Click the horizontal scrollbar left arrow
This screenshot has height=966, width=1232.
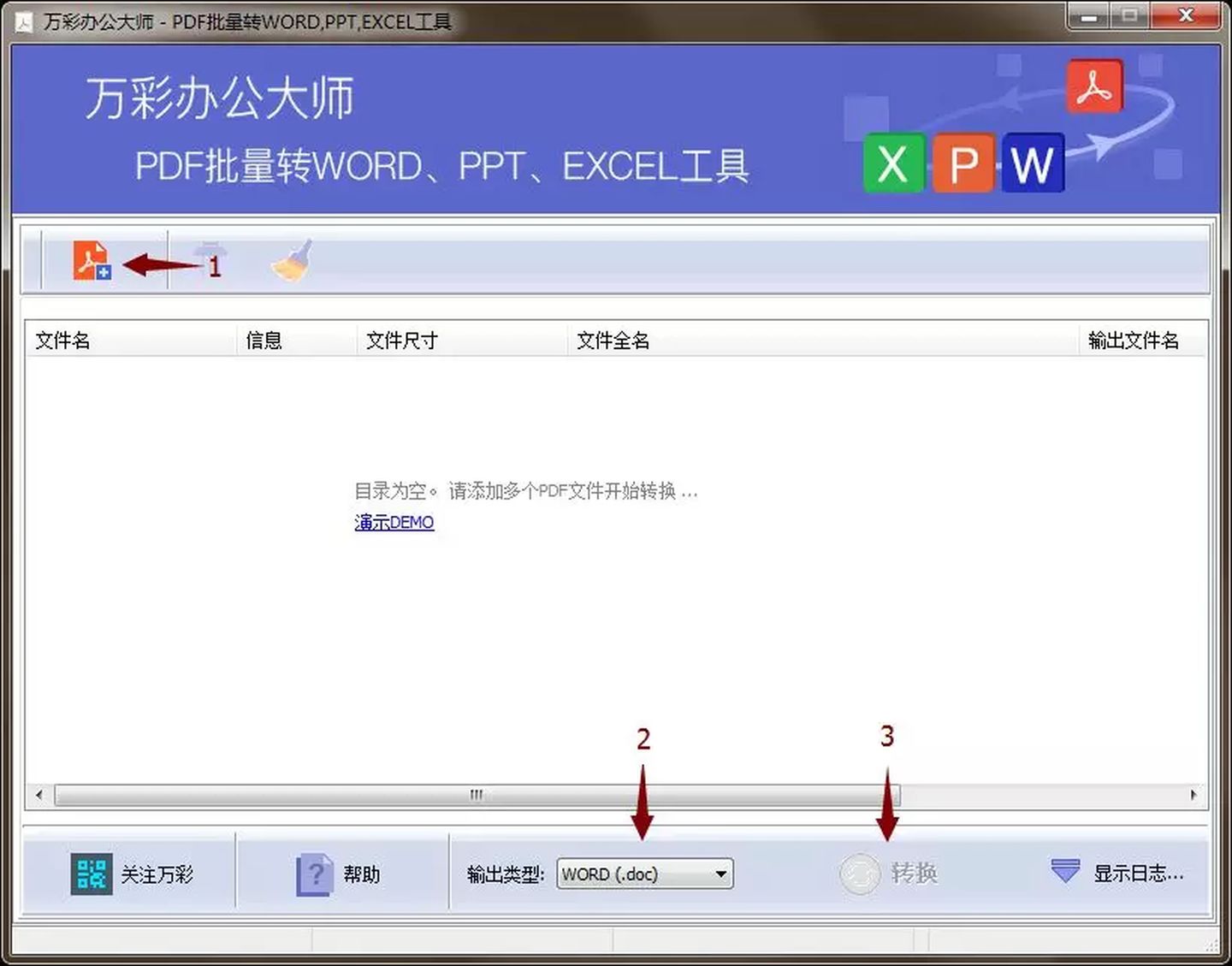tap(39, 795)
